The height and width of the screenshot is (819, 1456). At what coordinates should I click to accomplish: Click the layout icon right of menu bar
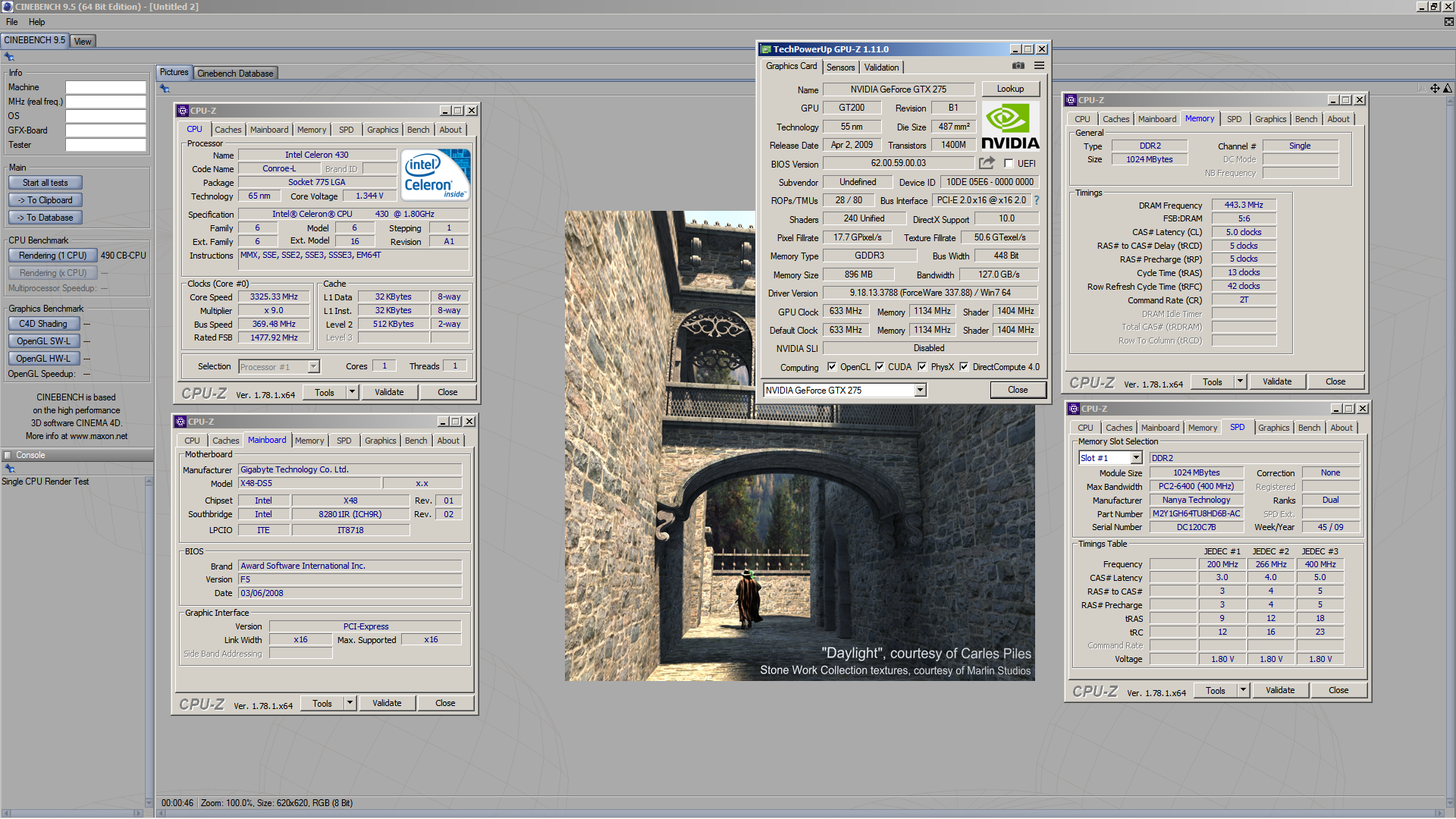[x=1448, y=22]
